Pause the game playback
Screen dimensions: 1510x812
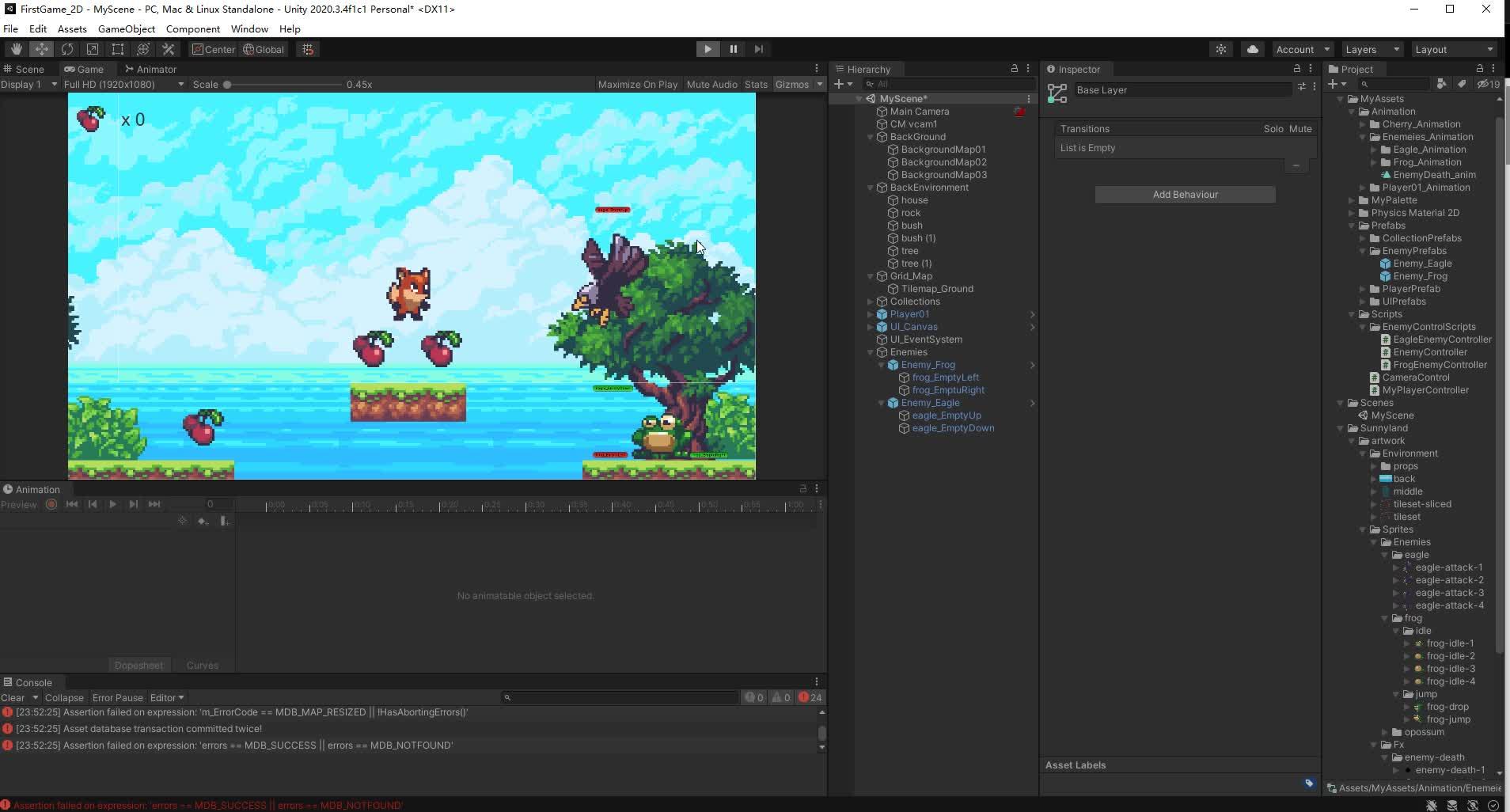pyautogui.click(x=734, y=49)
